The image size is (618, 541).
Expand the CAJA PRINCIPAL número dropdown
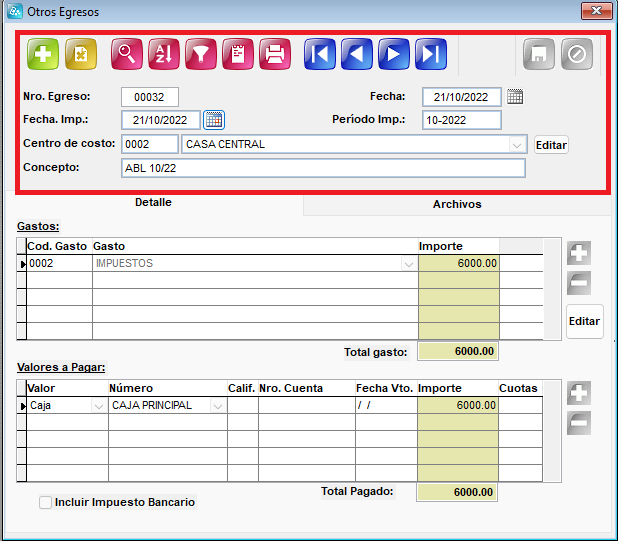click(x=218, y=406)
